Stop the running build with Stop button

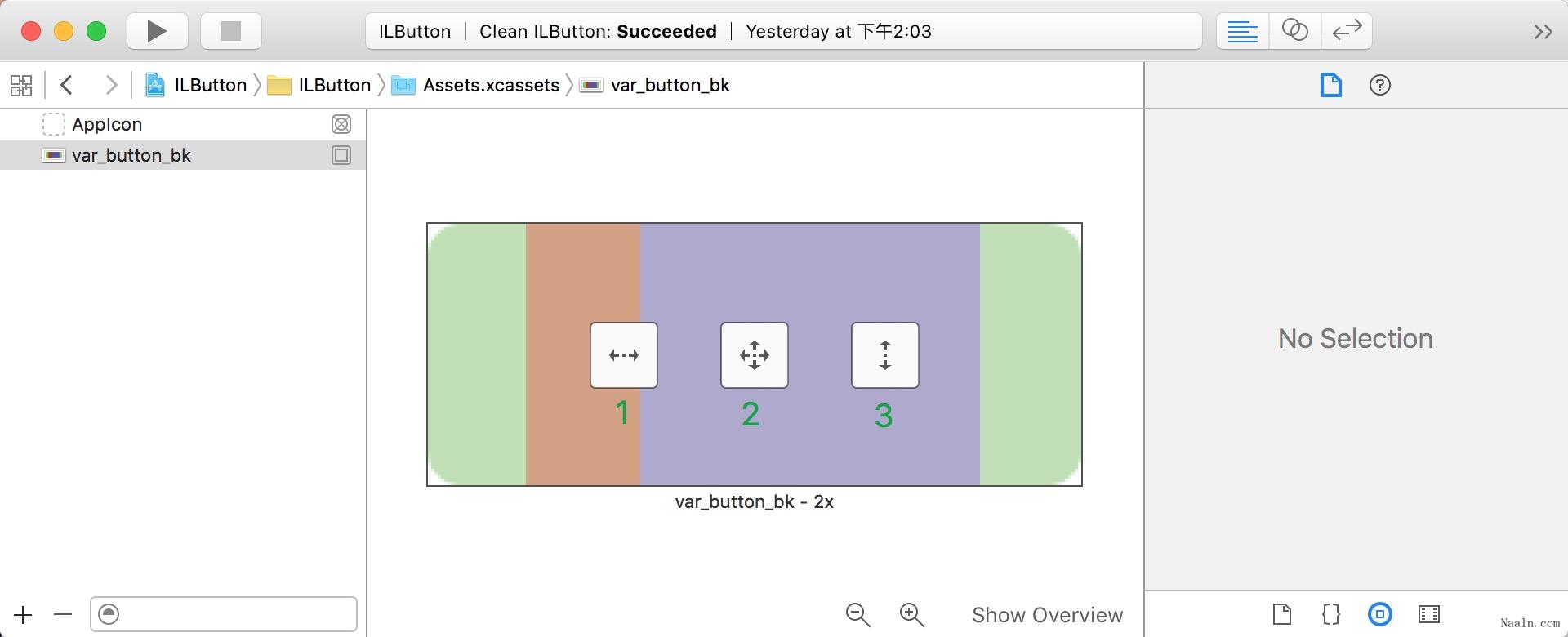(231, 31)
